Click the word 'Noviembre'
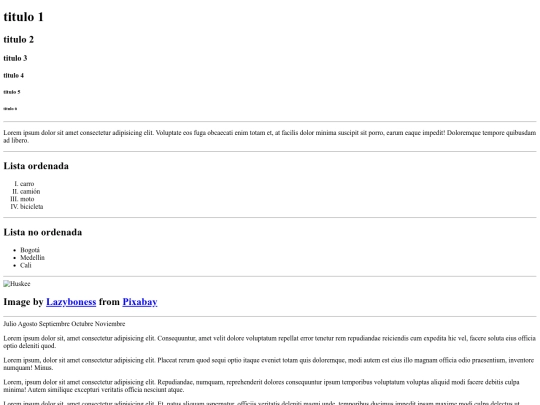 [110, 324]
